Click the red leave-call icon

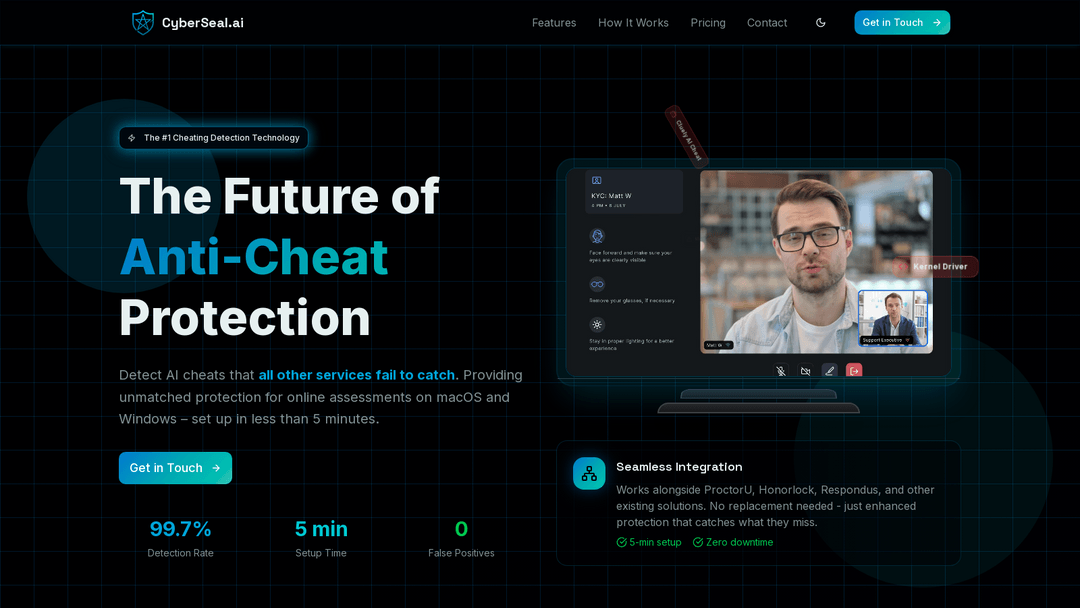point(854,370)
